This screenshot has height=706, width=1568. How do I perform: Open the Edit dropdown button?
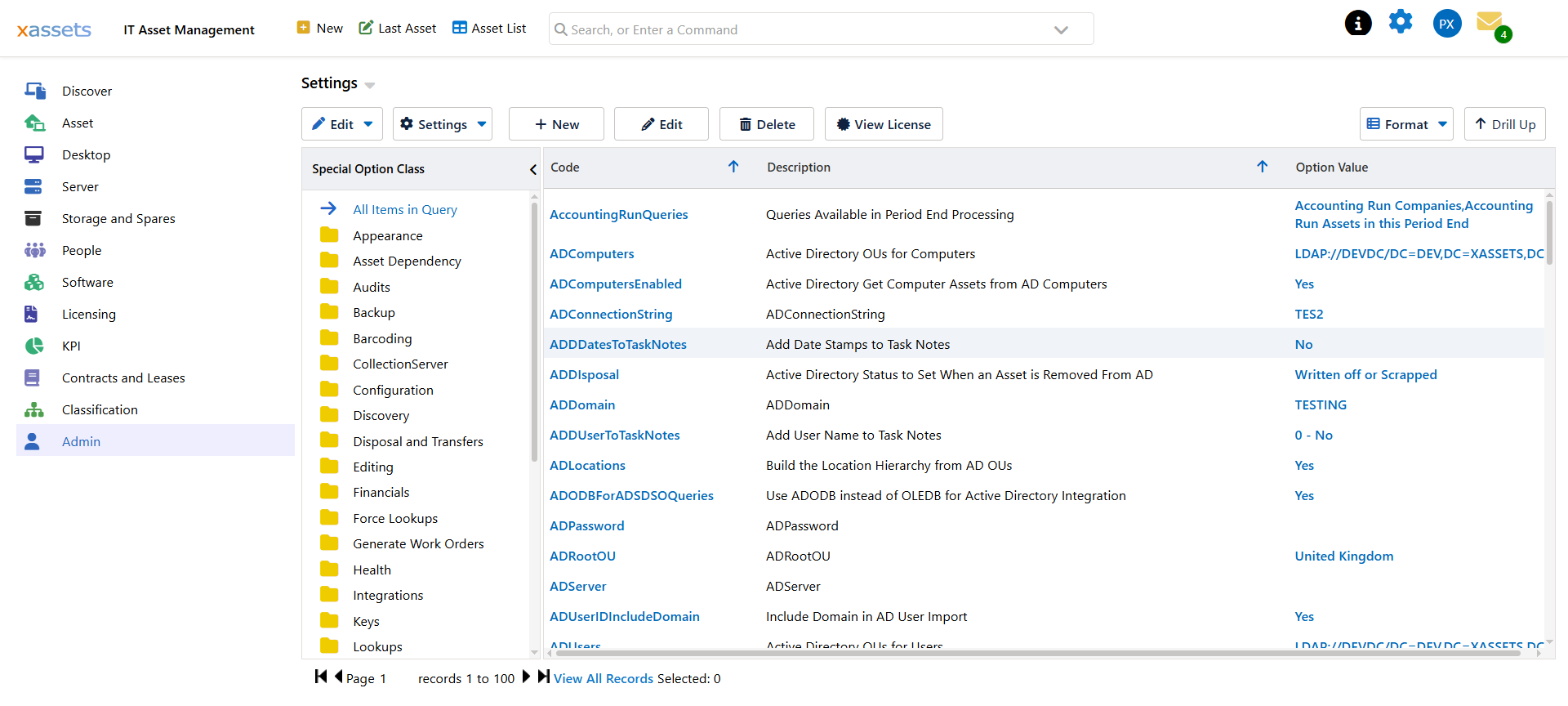pos(341,124)
